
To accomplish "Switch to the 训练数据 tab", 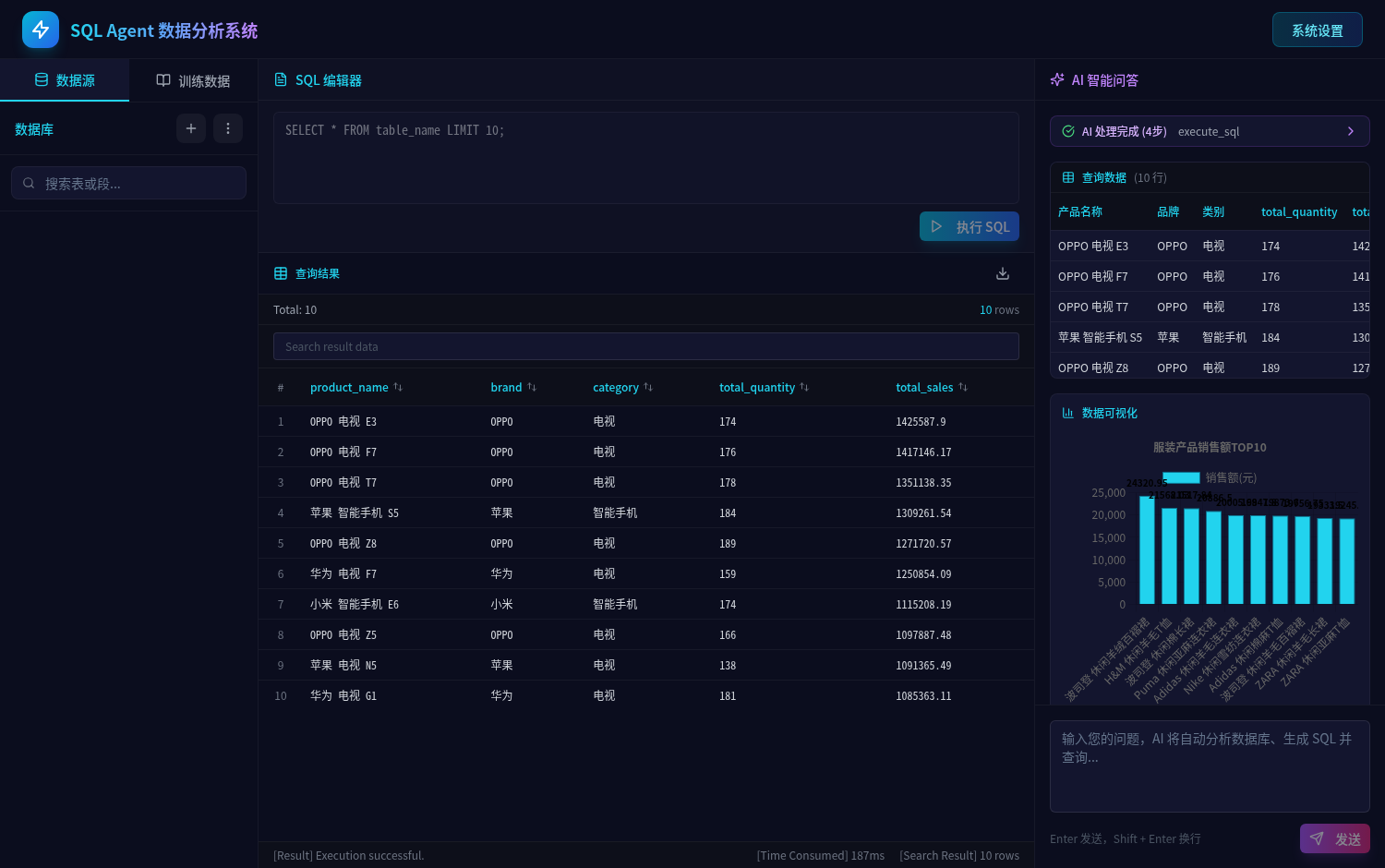I will click(193, 80).
